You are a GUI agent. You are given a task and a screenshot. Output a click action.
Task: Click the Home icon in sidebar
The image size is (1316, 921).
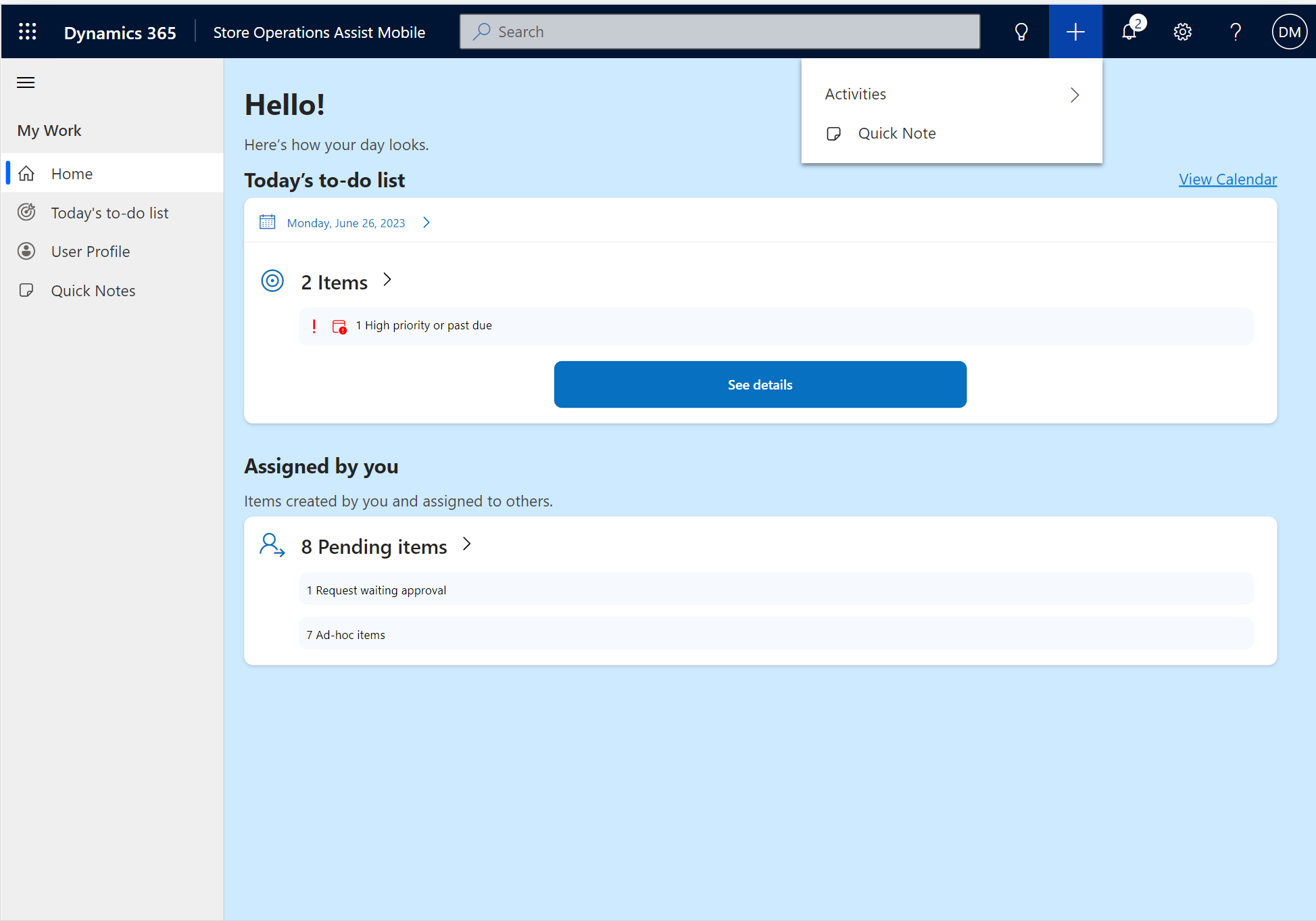tap(26, 173)
